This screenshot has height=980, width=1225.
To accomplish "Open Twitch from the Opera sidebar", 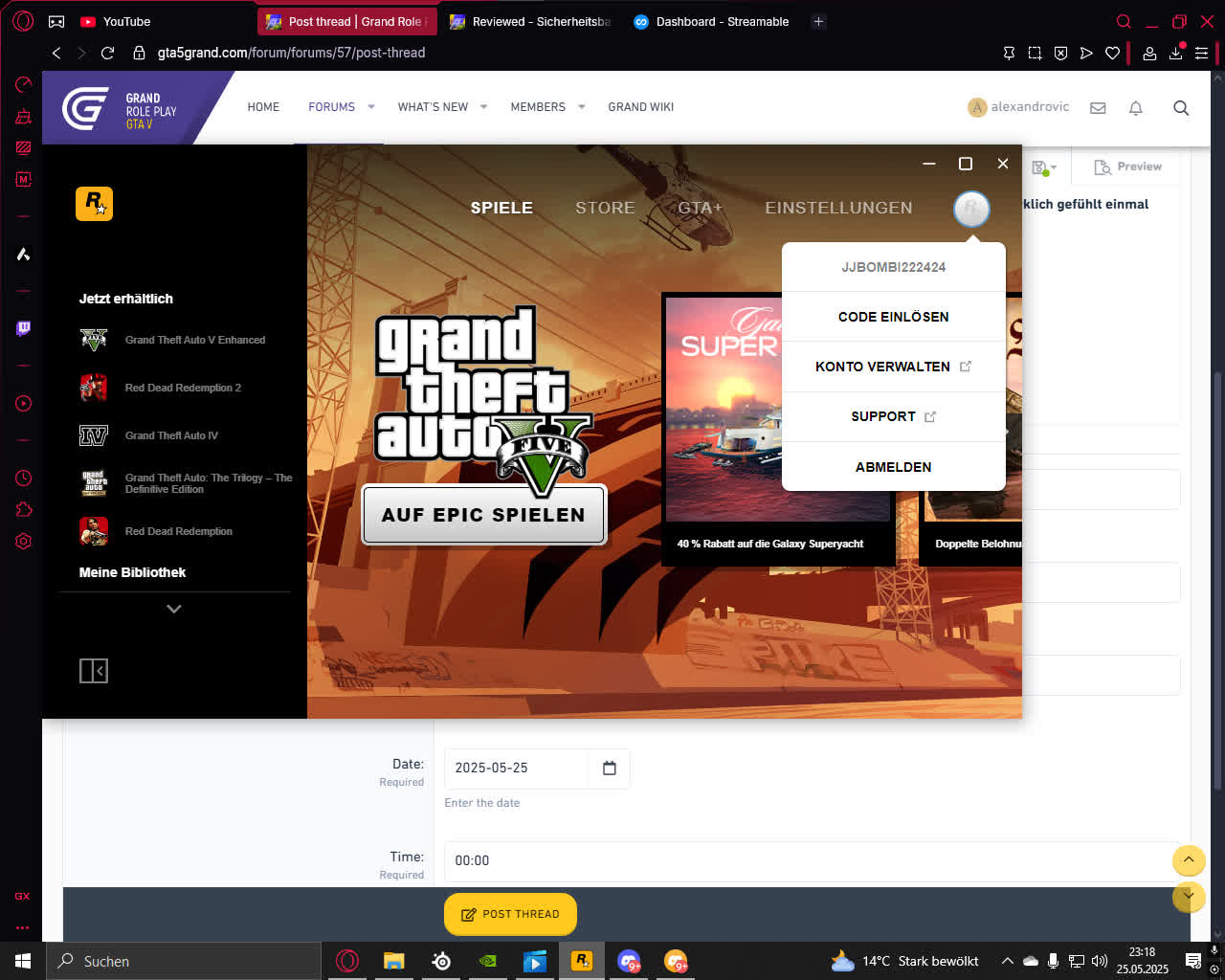I will pyautogui.click(x=23, y=328).
